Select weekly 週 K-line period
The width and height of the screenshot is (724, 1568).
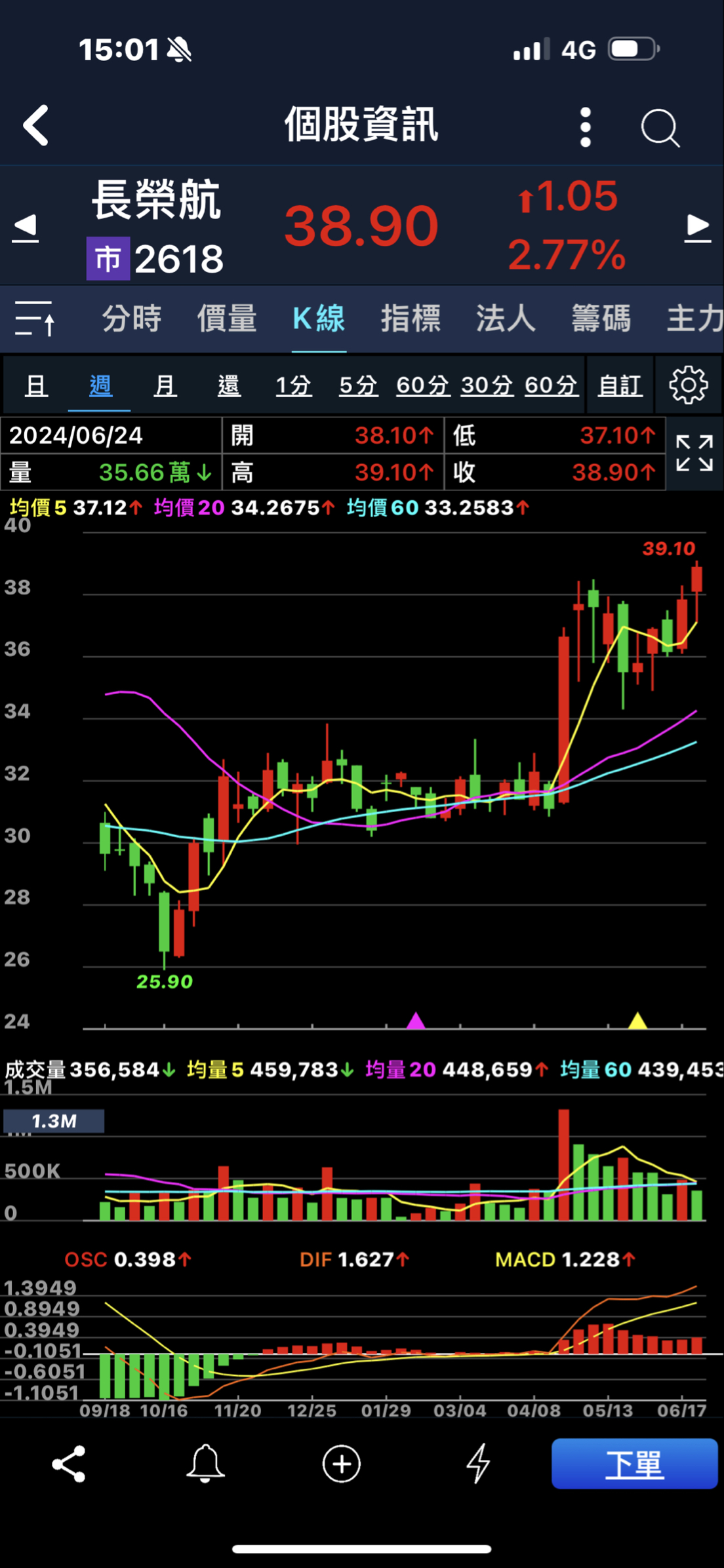coord(100,385)
